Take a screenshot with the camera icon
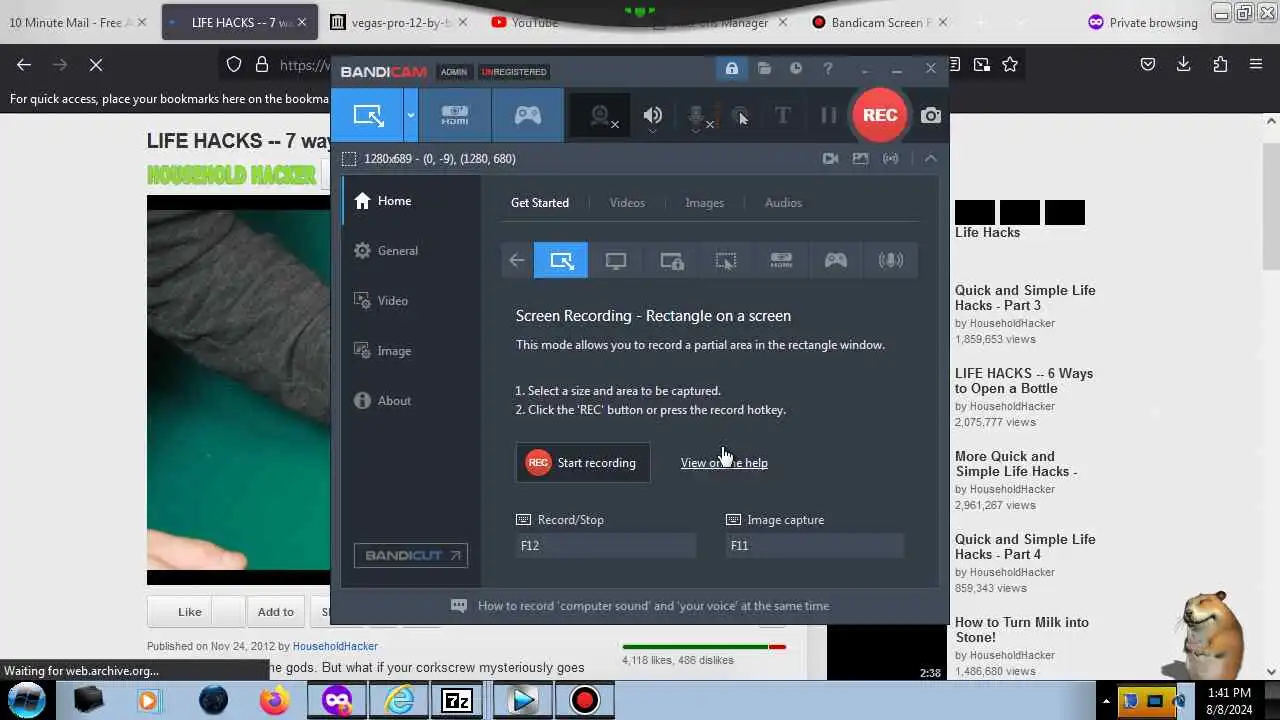This screenshot has height=720, width=1280. click(x=931, y=116)
